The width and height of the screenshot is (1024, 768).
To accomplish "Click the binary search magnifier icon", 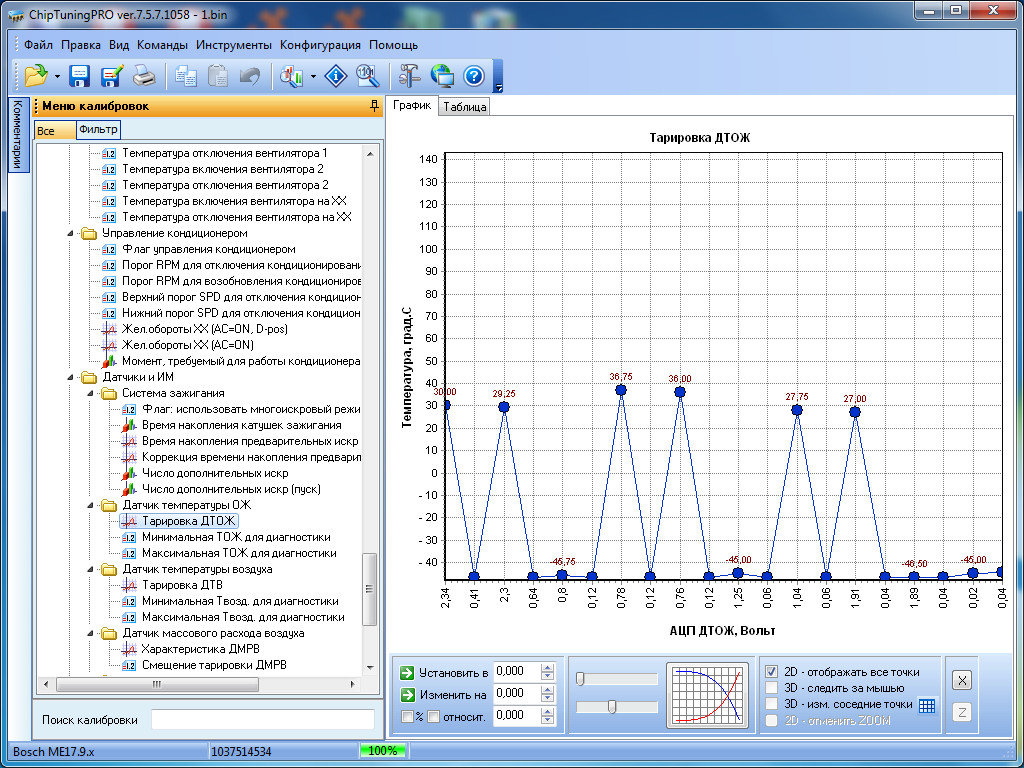I will pos(367,75).
